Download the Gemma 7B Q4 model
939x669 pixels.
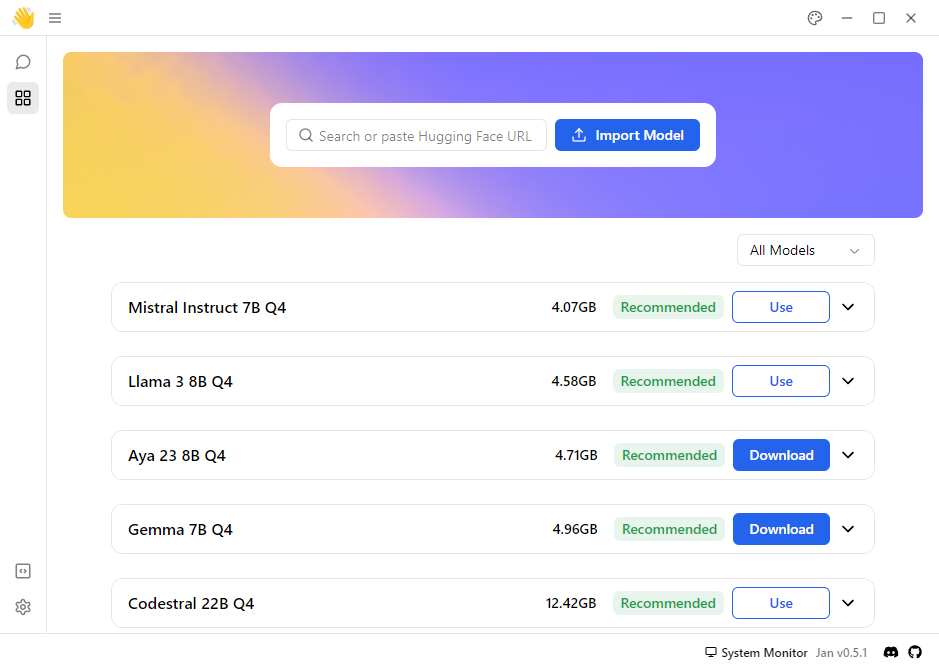pyautogui.click(x=781, y=529)
